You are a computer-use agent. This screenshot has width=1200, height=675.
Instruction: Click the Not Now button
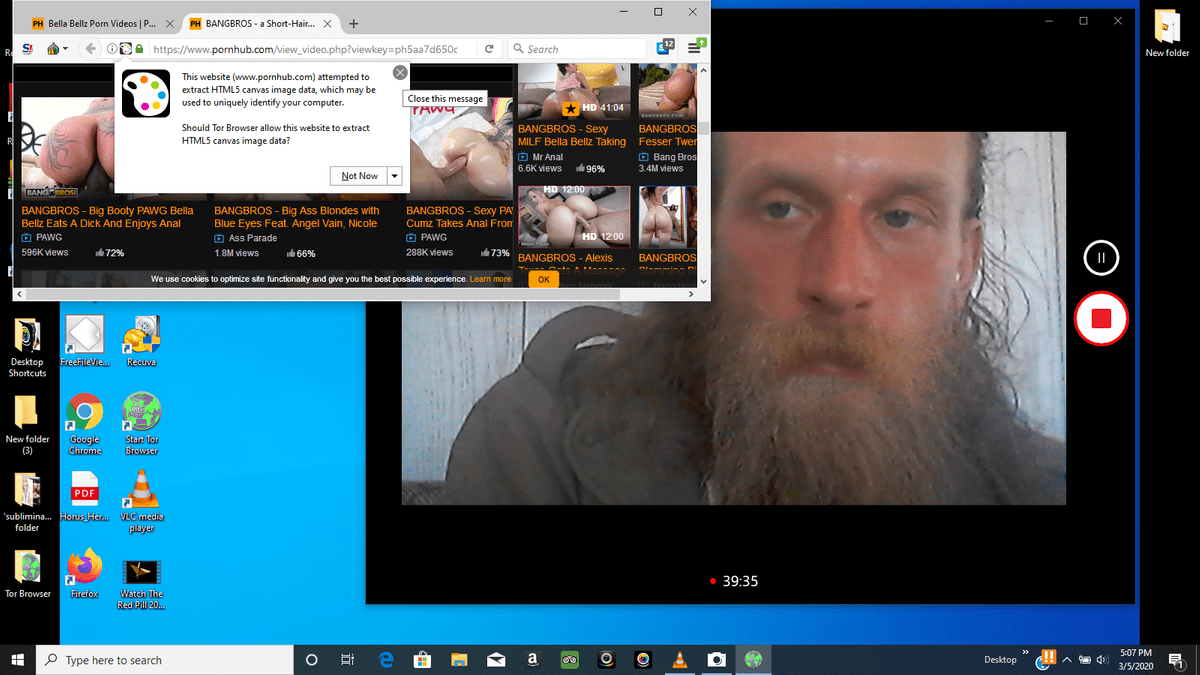(x=359, y=176)
